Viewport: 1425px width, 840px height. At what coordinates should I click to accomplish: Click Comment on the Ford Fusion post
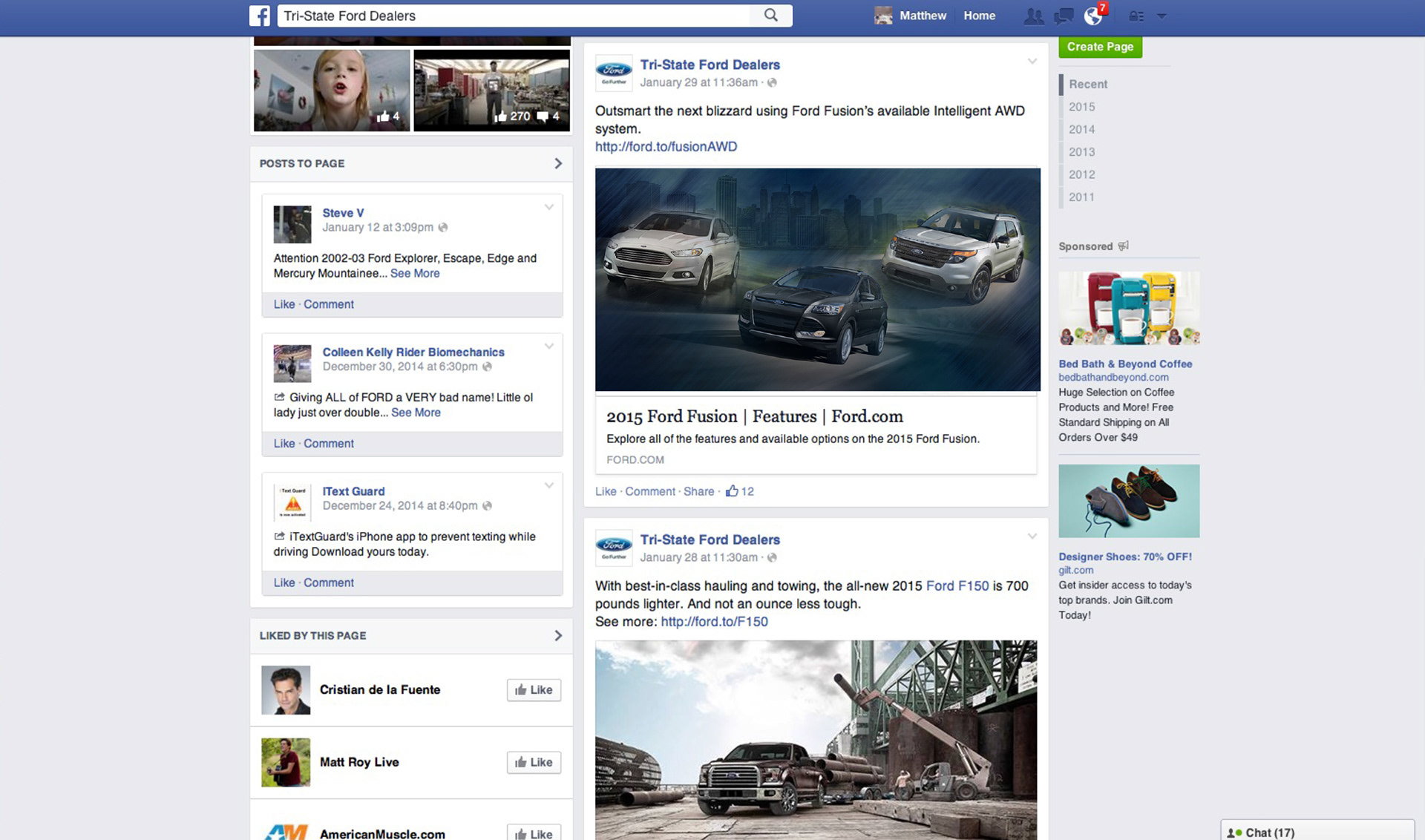pos(650,491)
